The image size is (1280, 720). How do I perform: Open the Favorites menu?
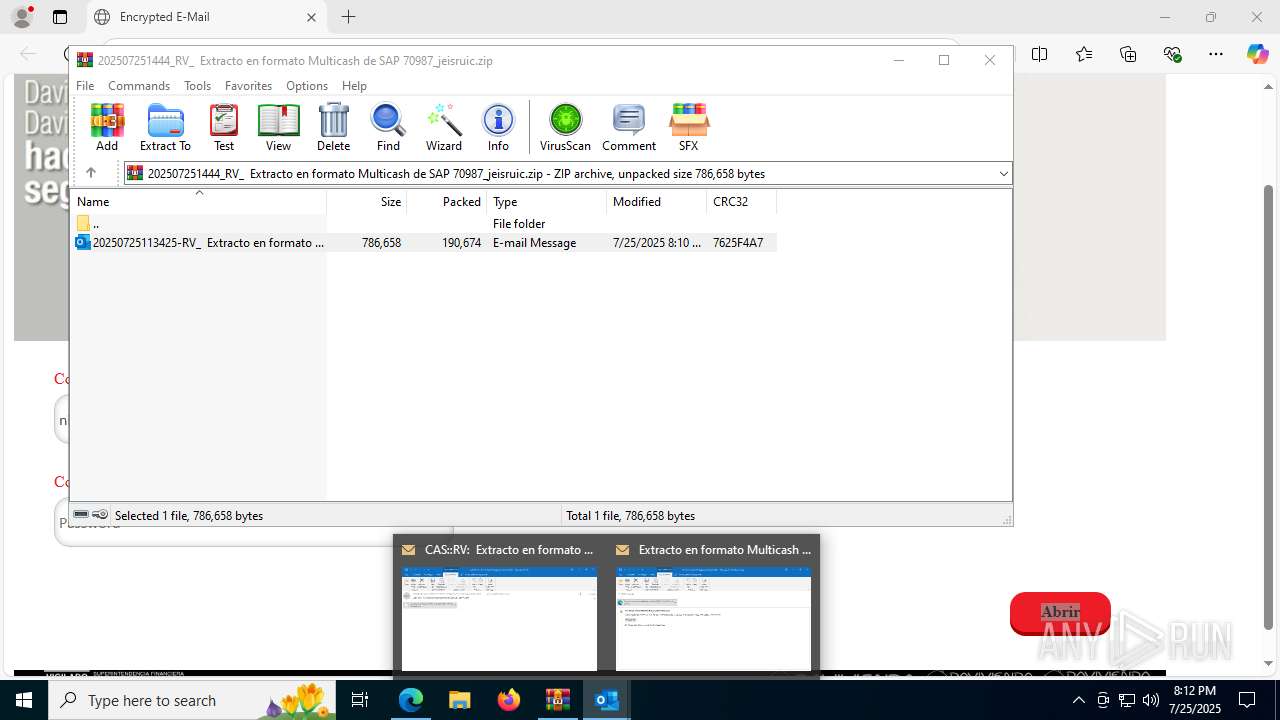[x=248, y=86]
